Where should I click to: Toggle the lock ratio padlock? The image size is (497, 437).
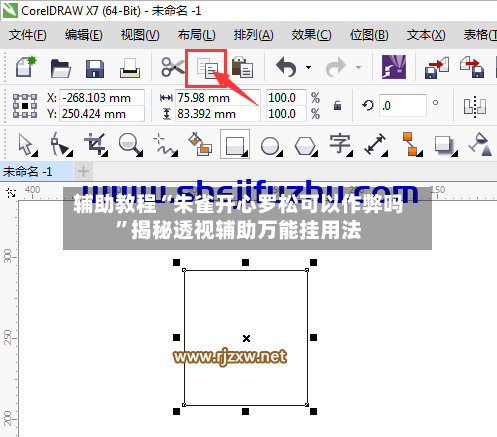[x=337, y=106]
